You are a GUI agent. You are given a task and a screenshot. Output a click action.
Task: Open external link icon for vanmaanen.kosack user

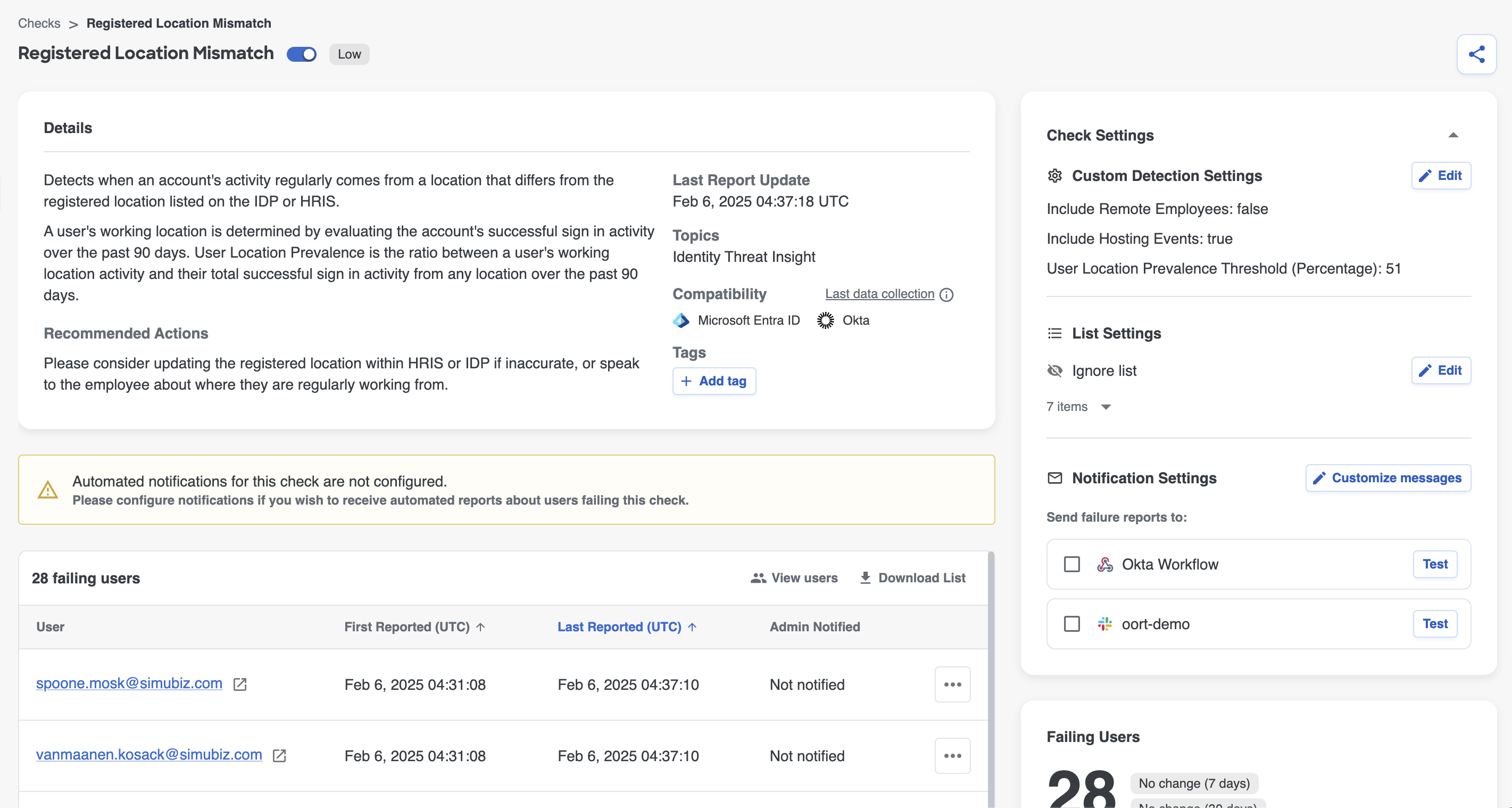point(279,755)
